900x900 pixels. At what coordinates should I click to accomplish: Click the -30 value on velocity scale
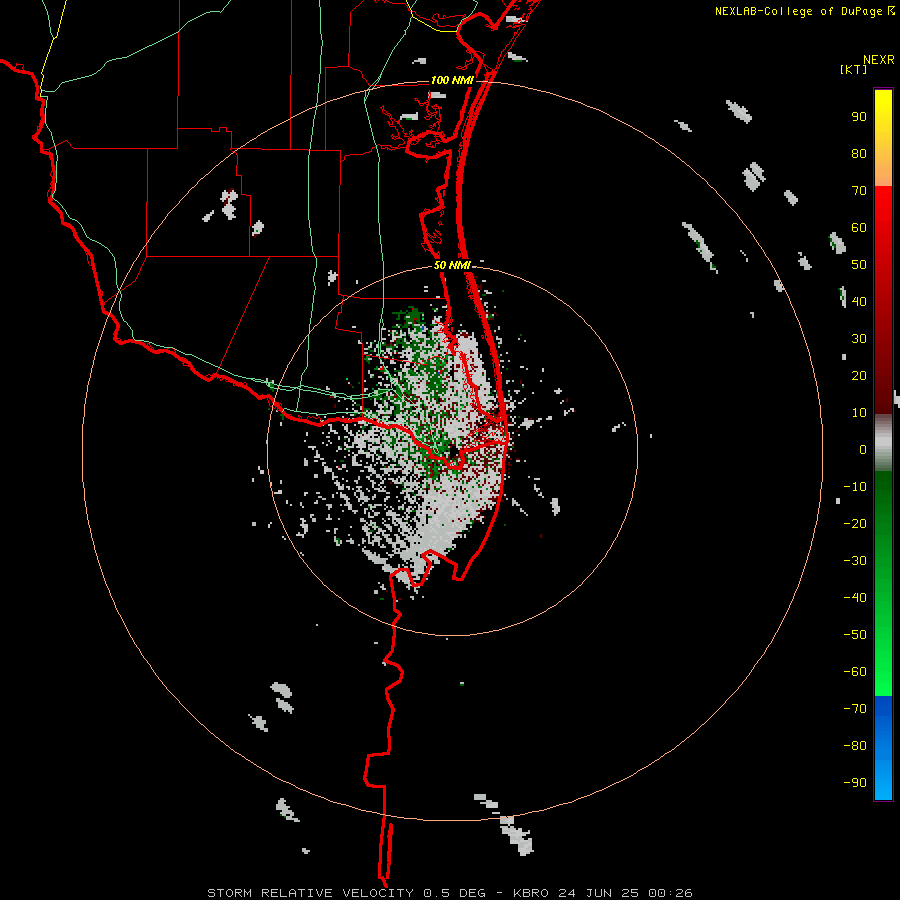[855, 561]
